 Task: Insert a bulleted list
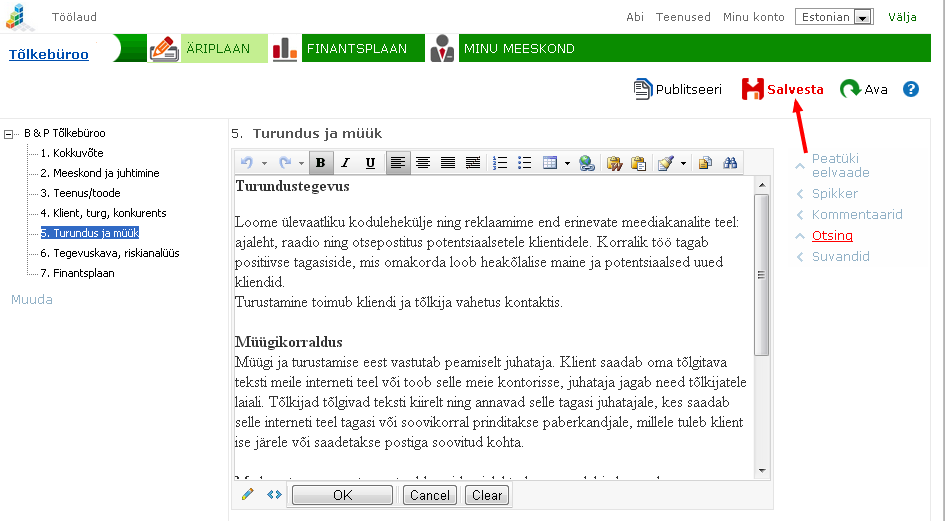click(x=524, y=163)
